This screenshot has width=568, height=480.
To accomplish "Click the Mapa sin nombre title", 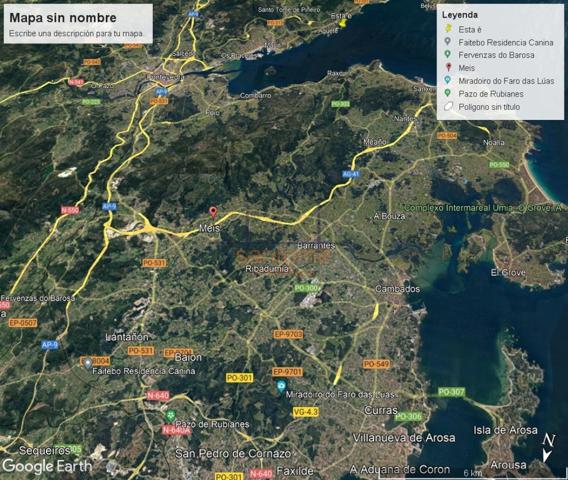I will (x=63, y=18).
